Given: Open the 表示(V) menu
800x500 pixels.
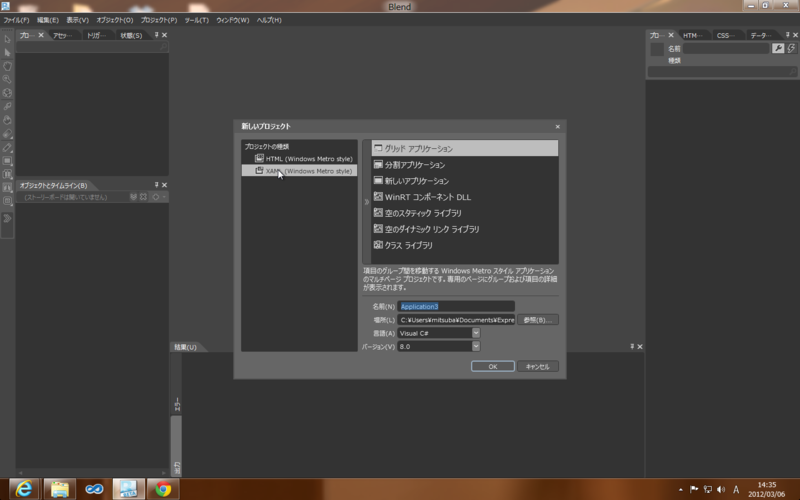Looking at the screenshot, I should click(x=78, y=20).
